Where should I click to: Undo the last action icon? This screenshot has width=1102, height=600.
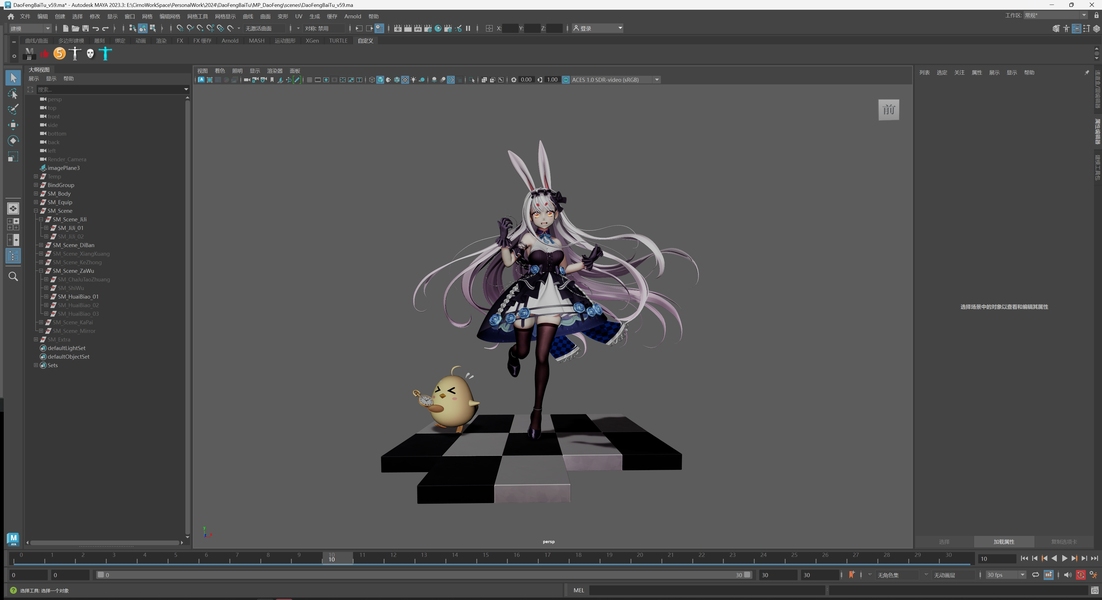[x=96, y=28]
